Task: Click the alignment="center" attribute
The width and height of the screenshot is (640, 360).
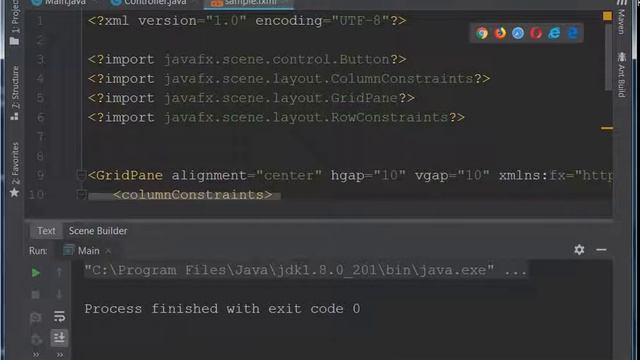Action: (x=247, y=176)
